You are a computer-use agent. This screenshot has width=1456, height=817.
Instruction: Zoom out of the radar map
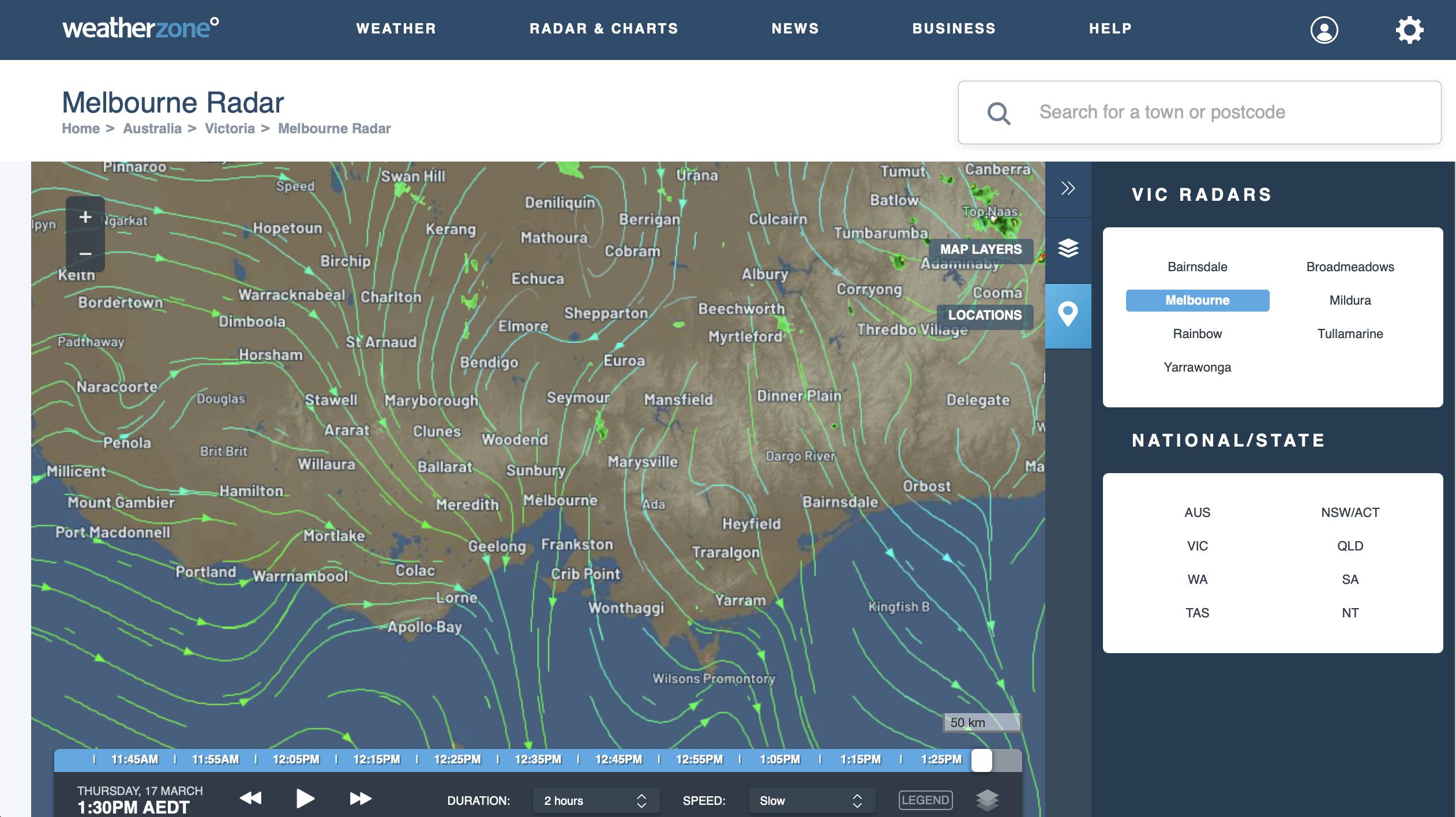click(x=85, y=253)
